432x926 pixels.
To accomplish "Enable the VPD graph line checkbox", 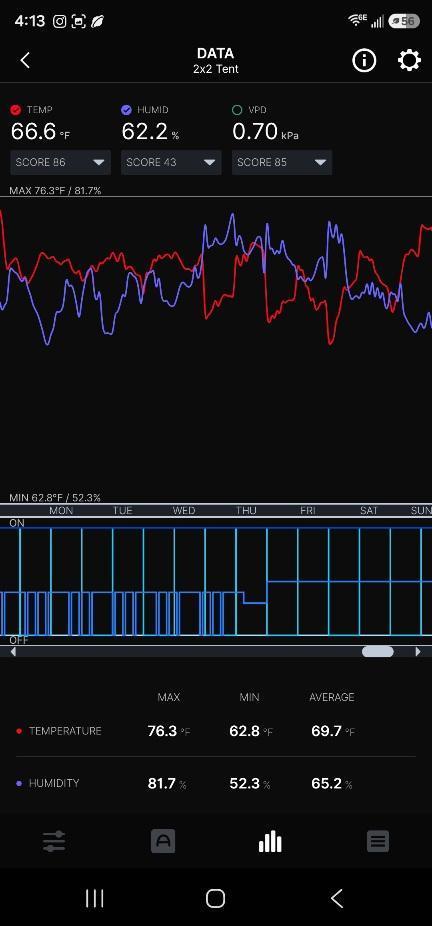I will coord(237,110).
